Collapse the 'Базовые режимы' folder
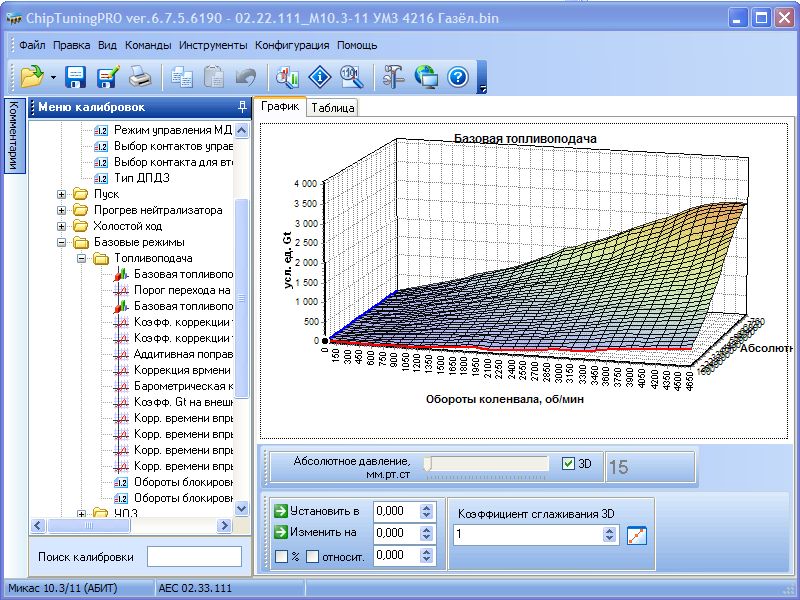 pyautogui.click(x=62, y=242)
